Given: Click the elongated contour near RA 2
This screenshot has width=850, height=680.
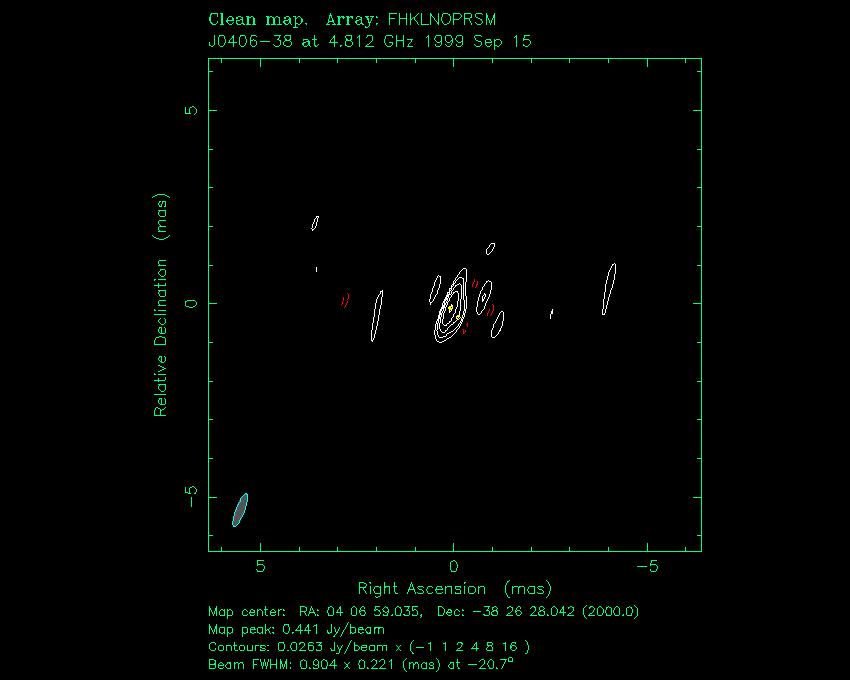Looking at the screenshot, I should coord(377,316).
